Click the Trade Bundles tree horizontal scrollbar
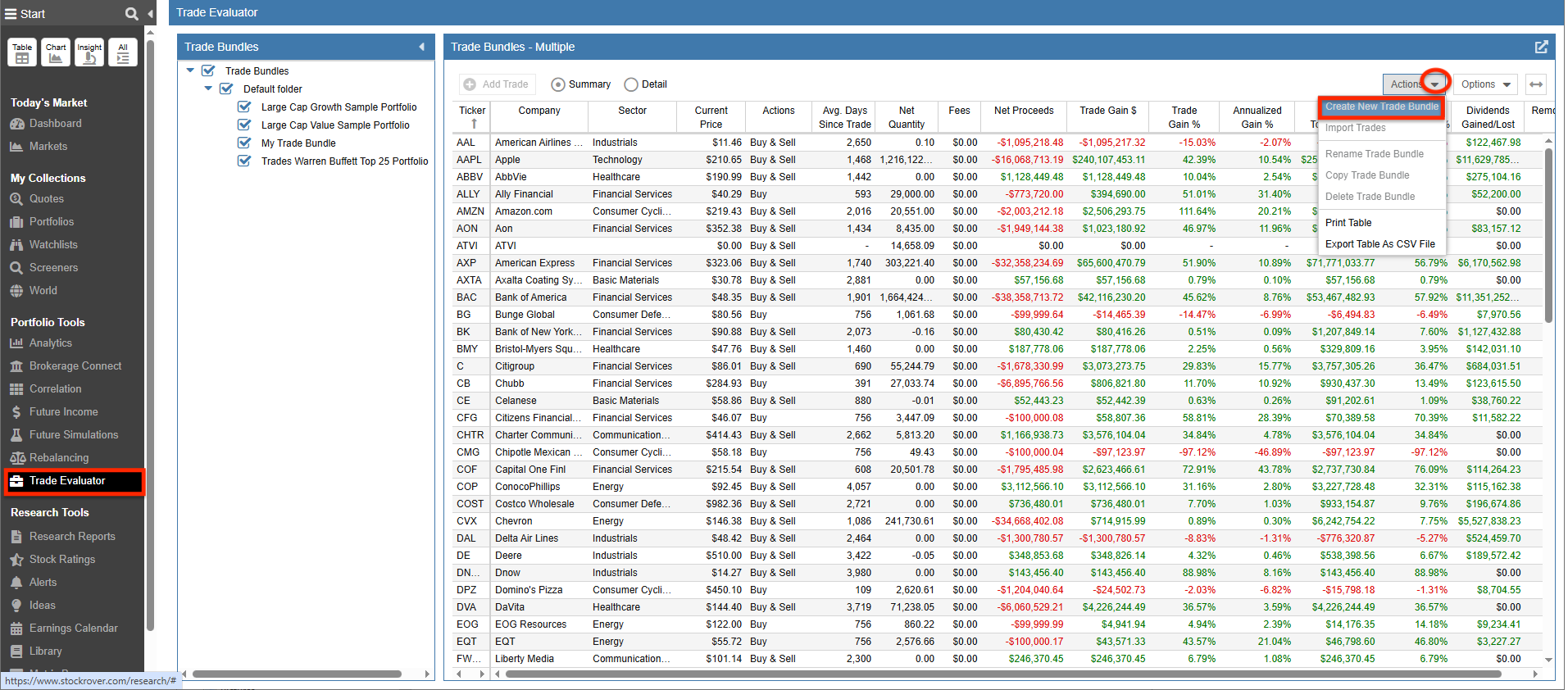Image resolution: width=1568 pixels, height=690 pixels. 297,674
